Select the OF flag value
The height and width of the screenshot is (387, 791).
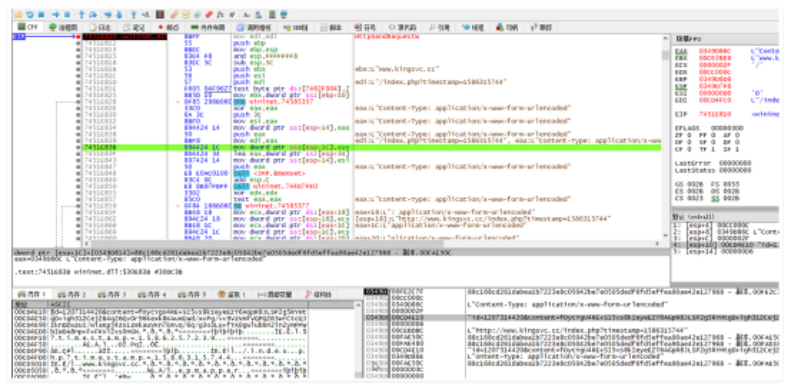(x=688, y=142)
